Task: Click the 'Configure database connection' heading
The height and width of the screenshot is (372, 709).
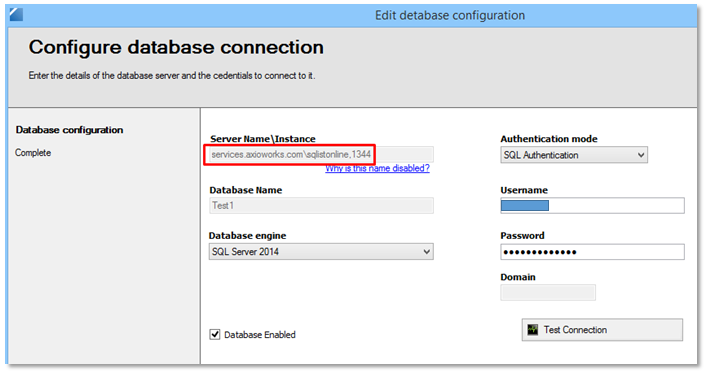Action: [x=176, y=47]
